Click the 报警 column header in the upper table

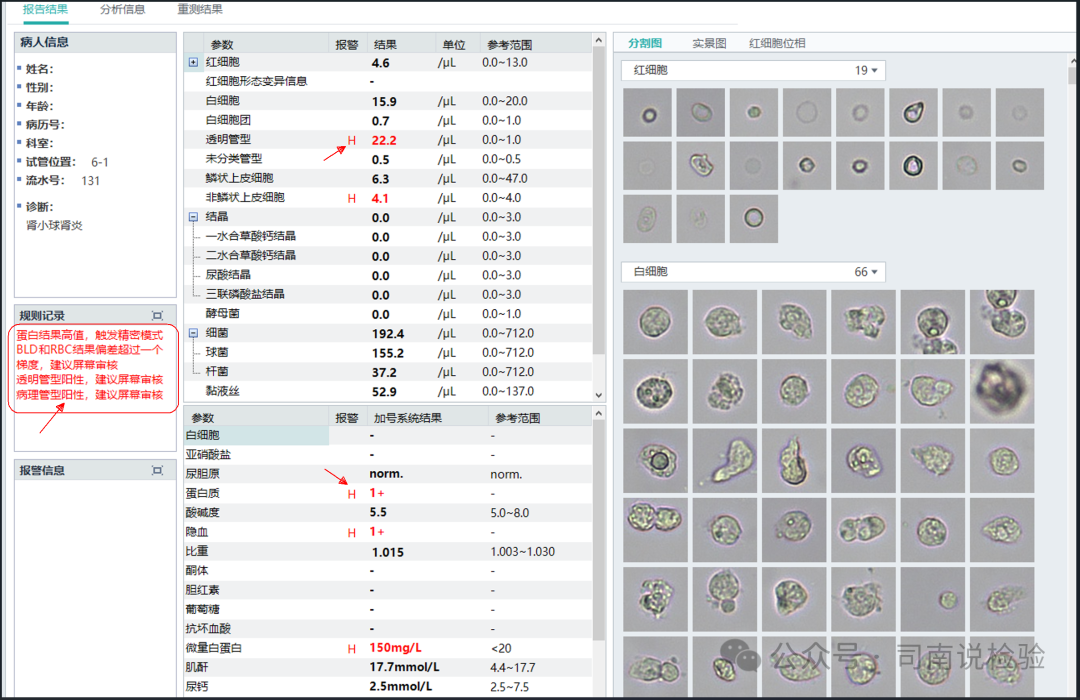pyautogui.click(x=346, y=45)
